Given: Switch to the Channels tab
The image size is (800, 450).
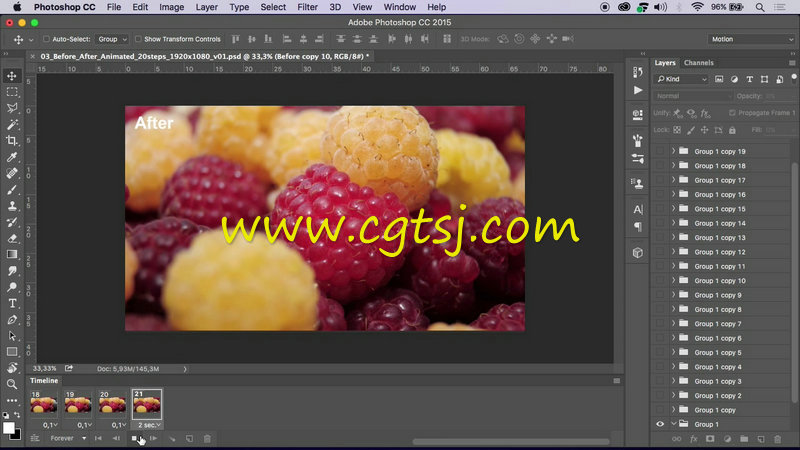Looking at the screenshot, I should [698, 63].
